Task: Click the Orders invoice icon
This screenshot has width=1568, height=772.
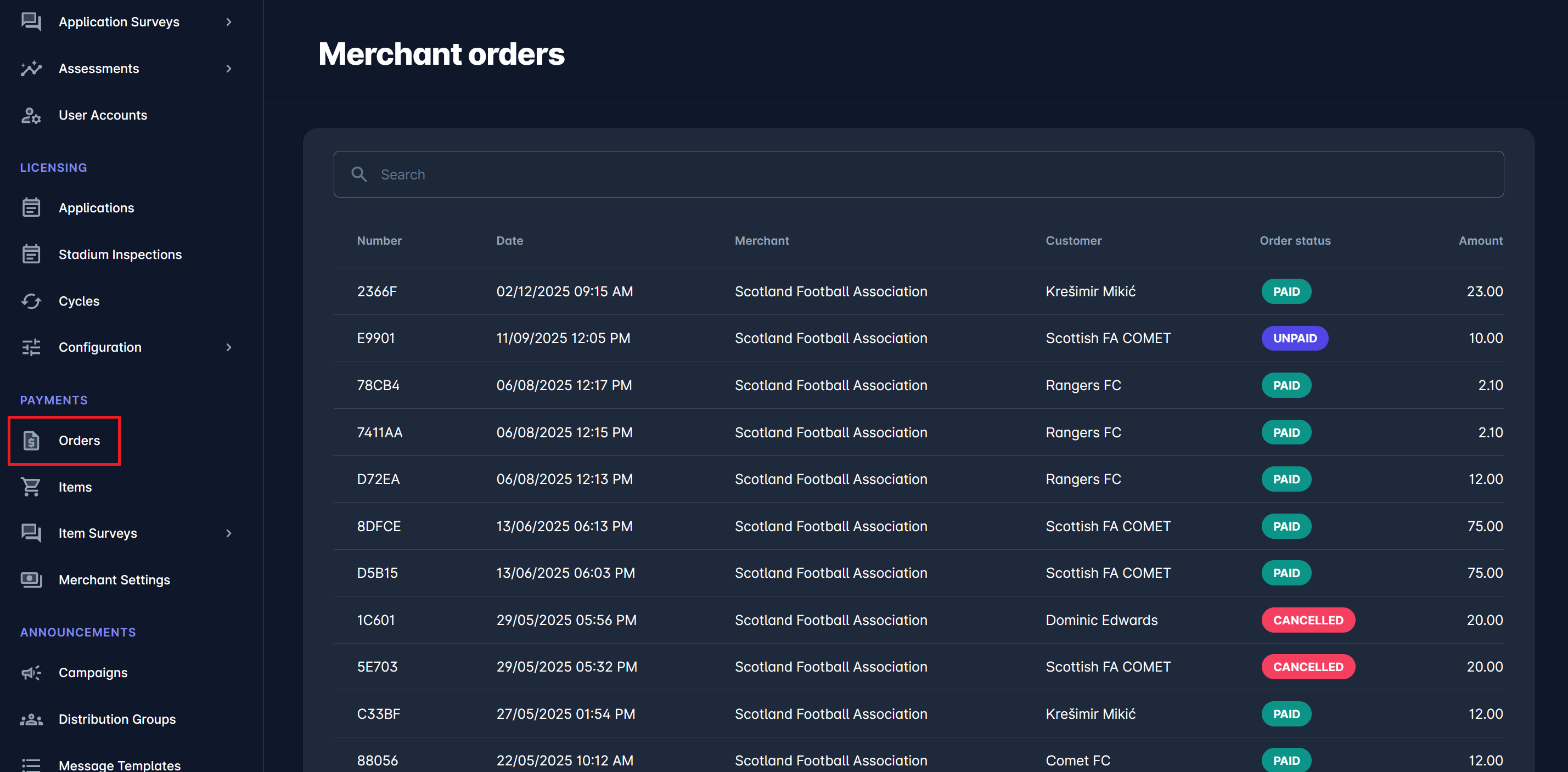Action: (30, 441)
